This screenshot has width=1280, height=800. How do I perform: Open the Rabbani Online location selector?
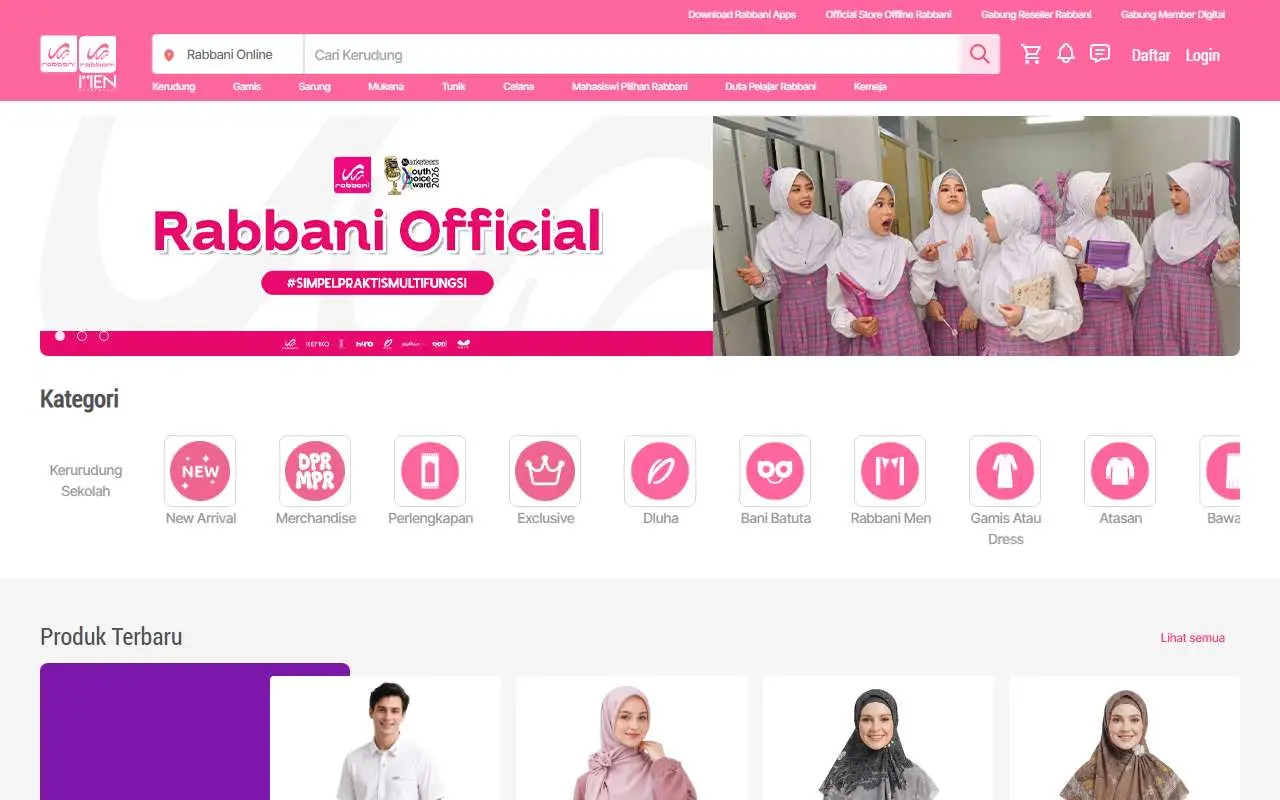click(x=228, y=54)
